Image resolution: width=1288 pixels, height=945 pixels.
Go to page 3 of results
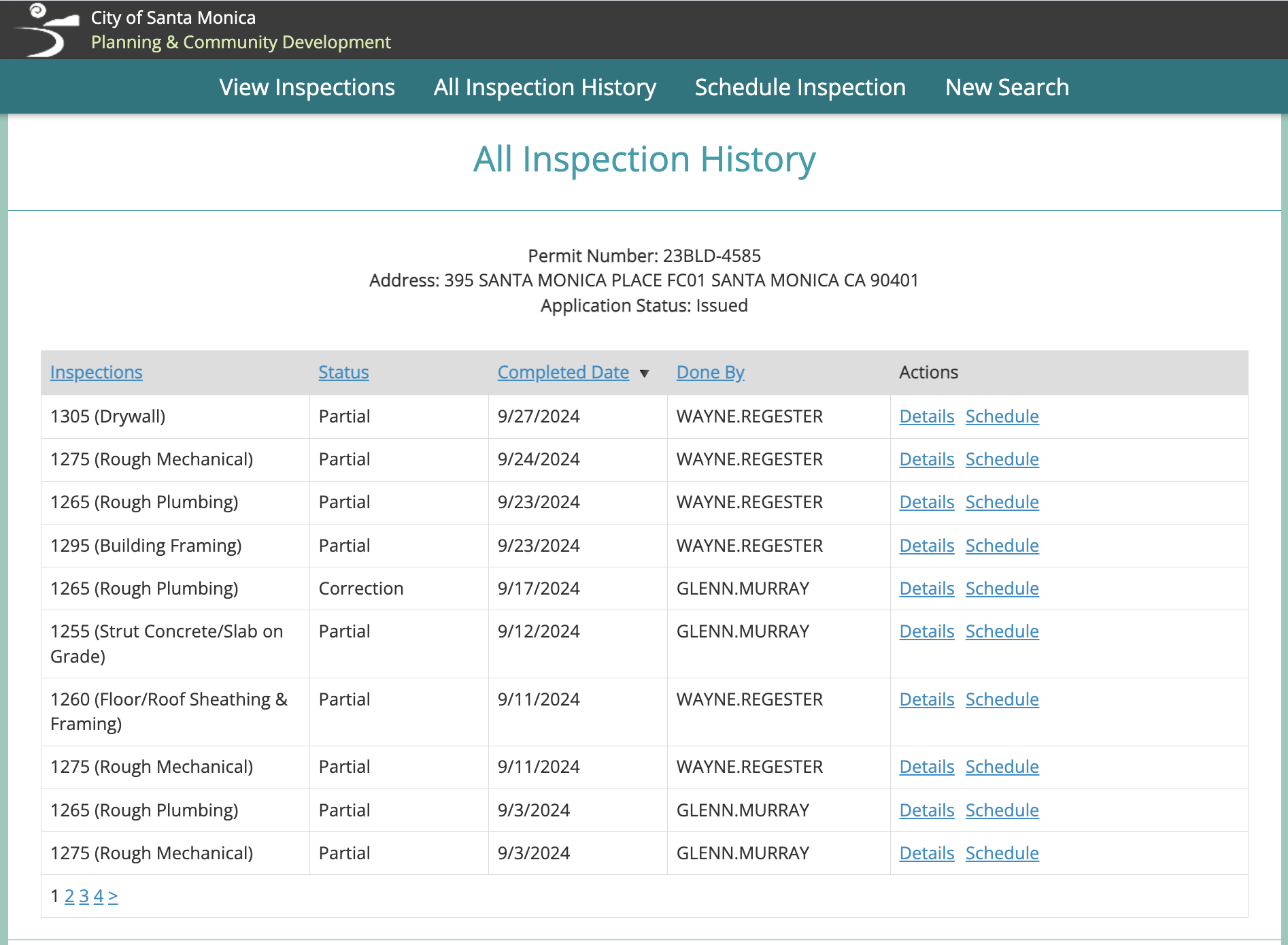tap(84, 896)
